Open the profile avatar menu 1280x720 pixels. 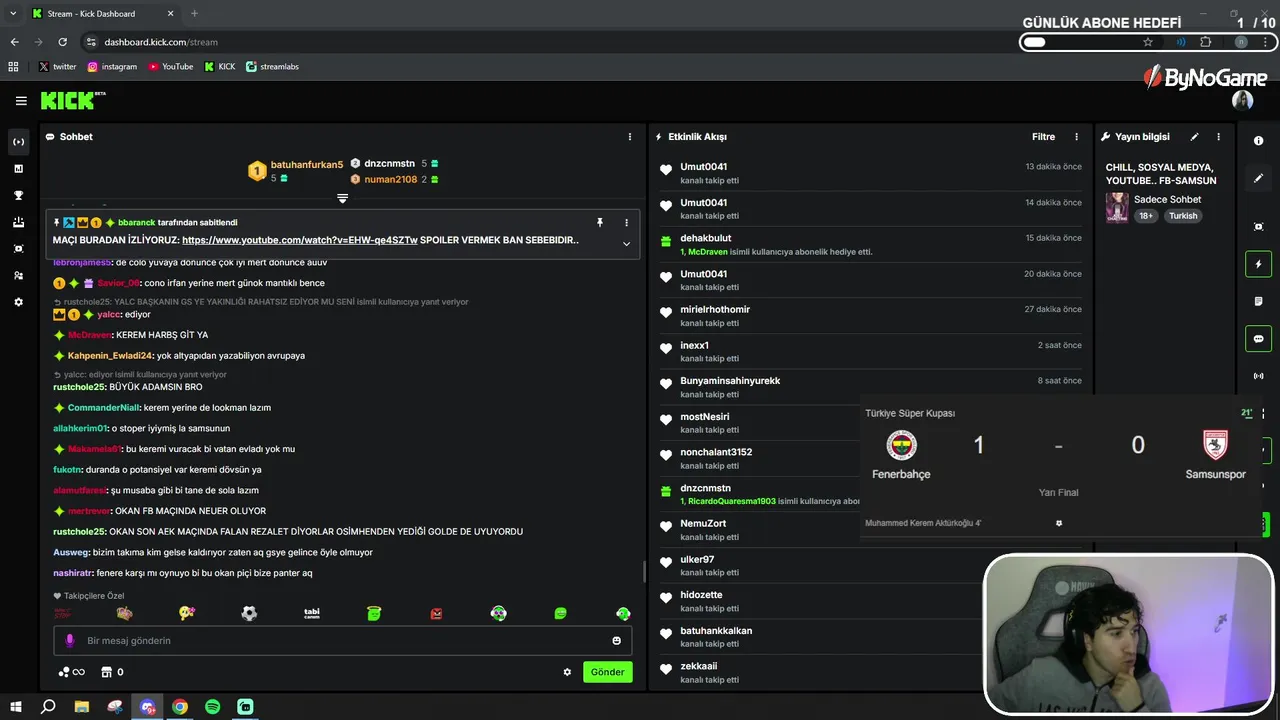point(1242,100)
